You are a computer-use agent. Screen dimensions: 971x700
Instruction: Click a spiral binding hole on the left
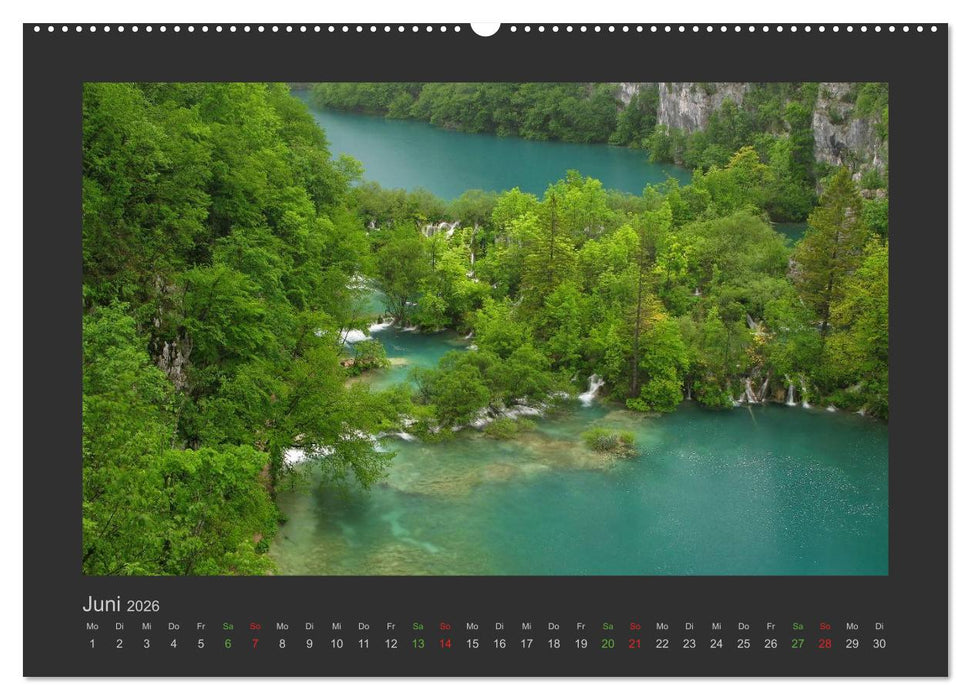tap(50, 28)
